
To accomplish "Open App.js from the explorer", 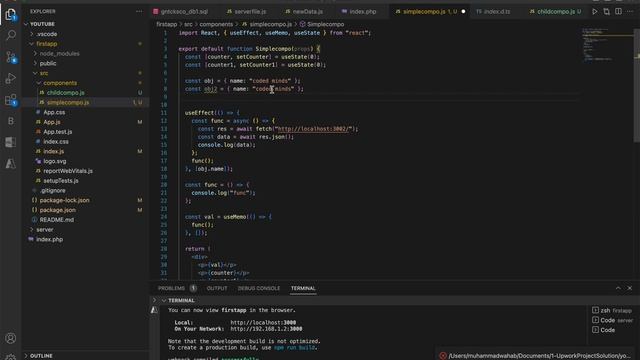I will click(52, 122).
